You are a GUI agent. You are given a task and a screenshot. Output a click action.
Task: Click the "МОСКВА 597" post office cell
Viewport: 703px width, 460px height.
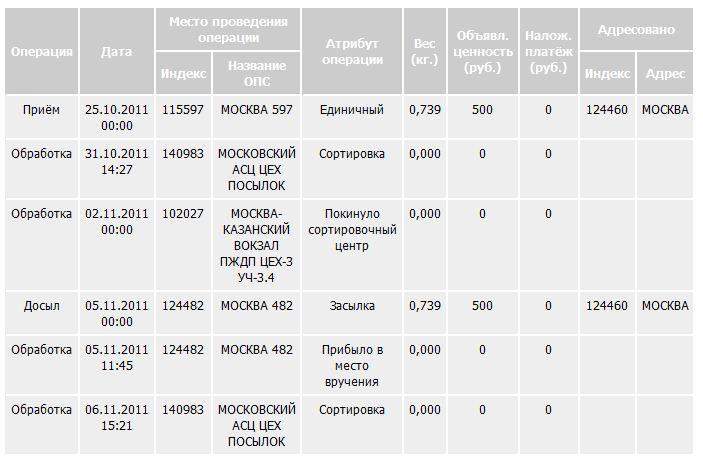click(x=256, y=110)
